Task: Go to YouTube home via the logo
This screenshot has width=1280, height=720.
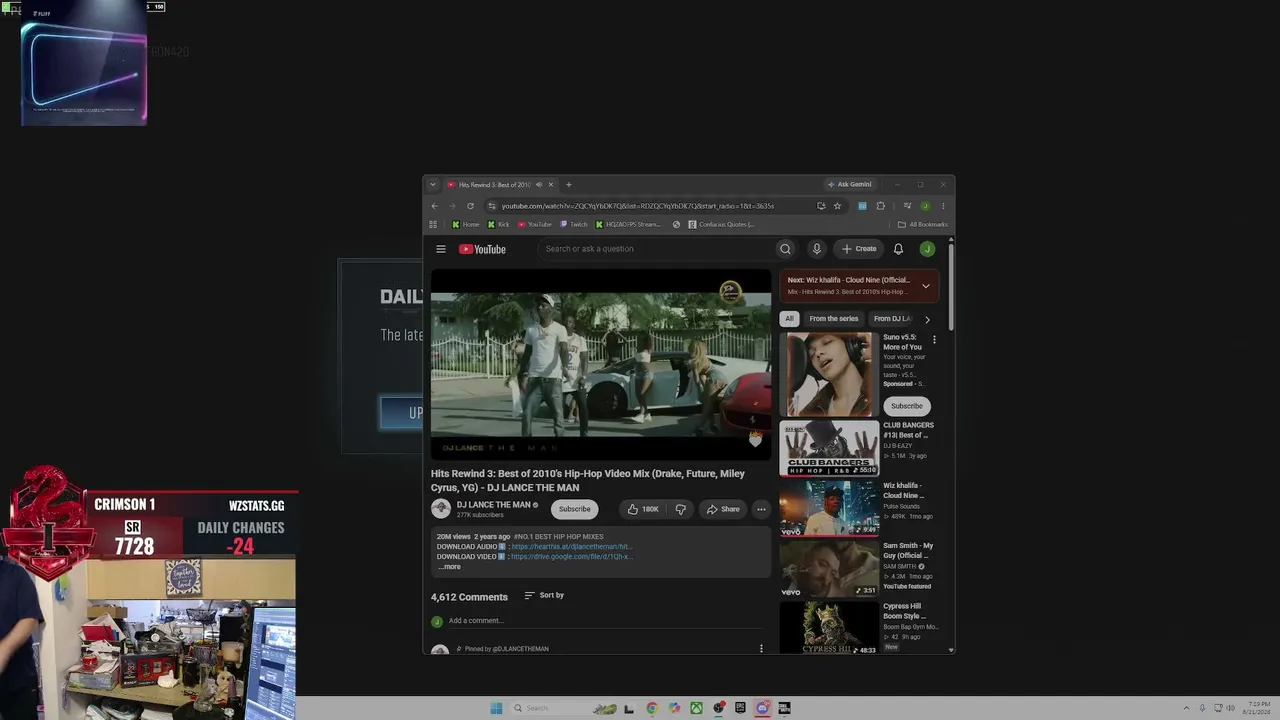Action: pos(482,249)
